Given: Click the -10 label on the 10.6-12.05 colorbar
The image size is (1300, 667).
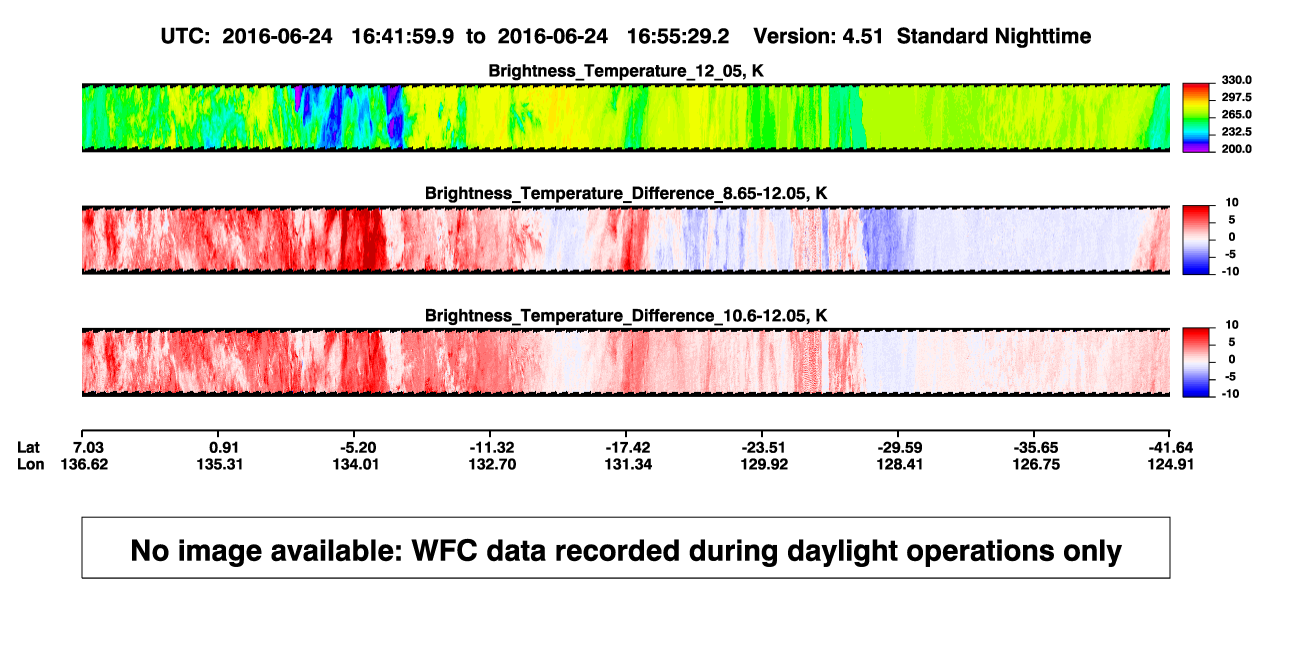Looking at the screenshot, I should [1229, 393].
